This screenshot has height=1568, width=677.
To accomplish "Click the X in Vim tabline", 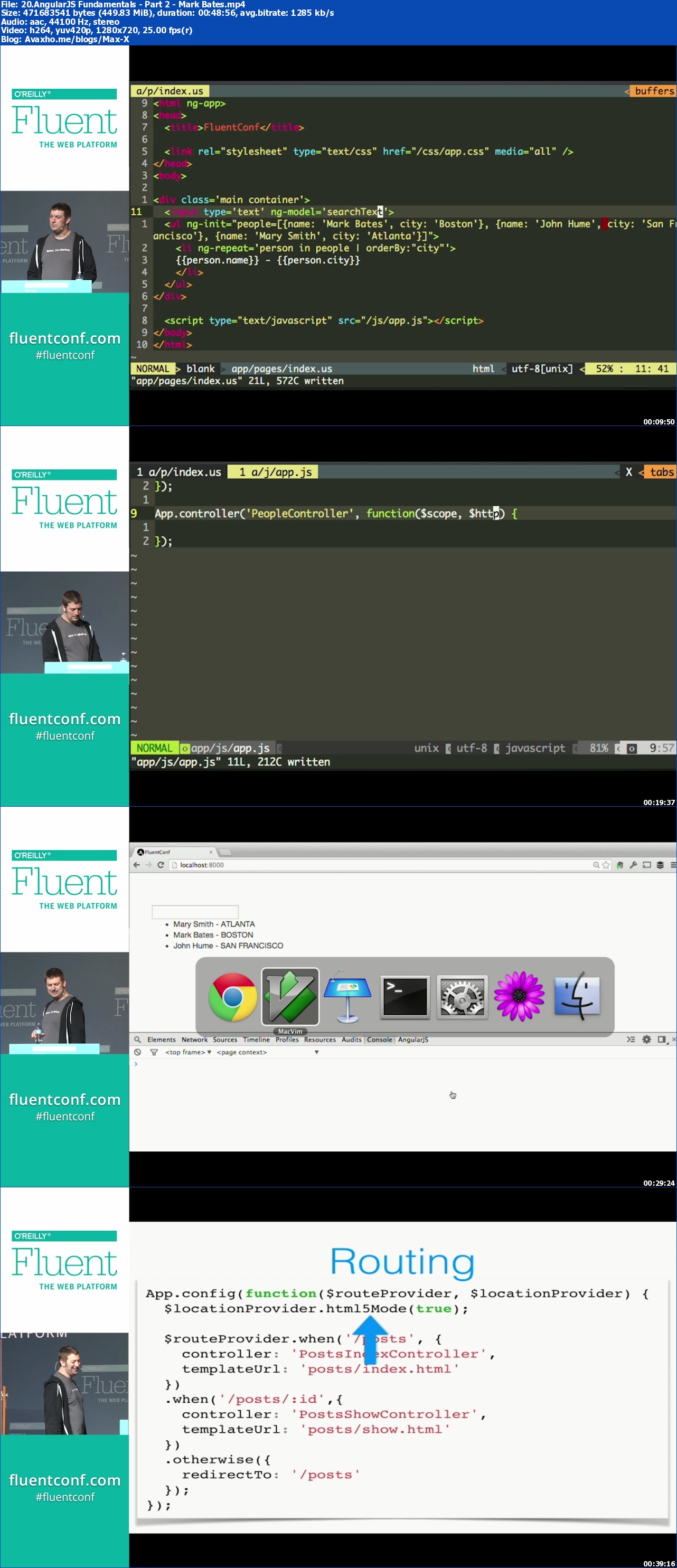I will click(629, 472).
